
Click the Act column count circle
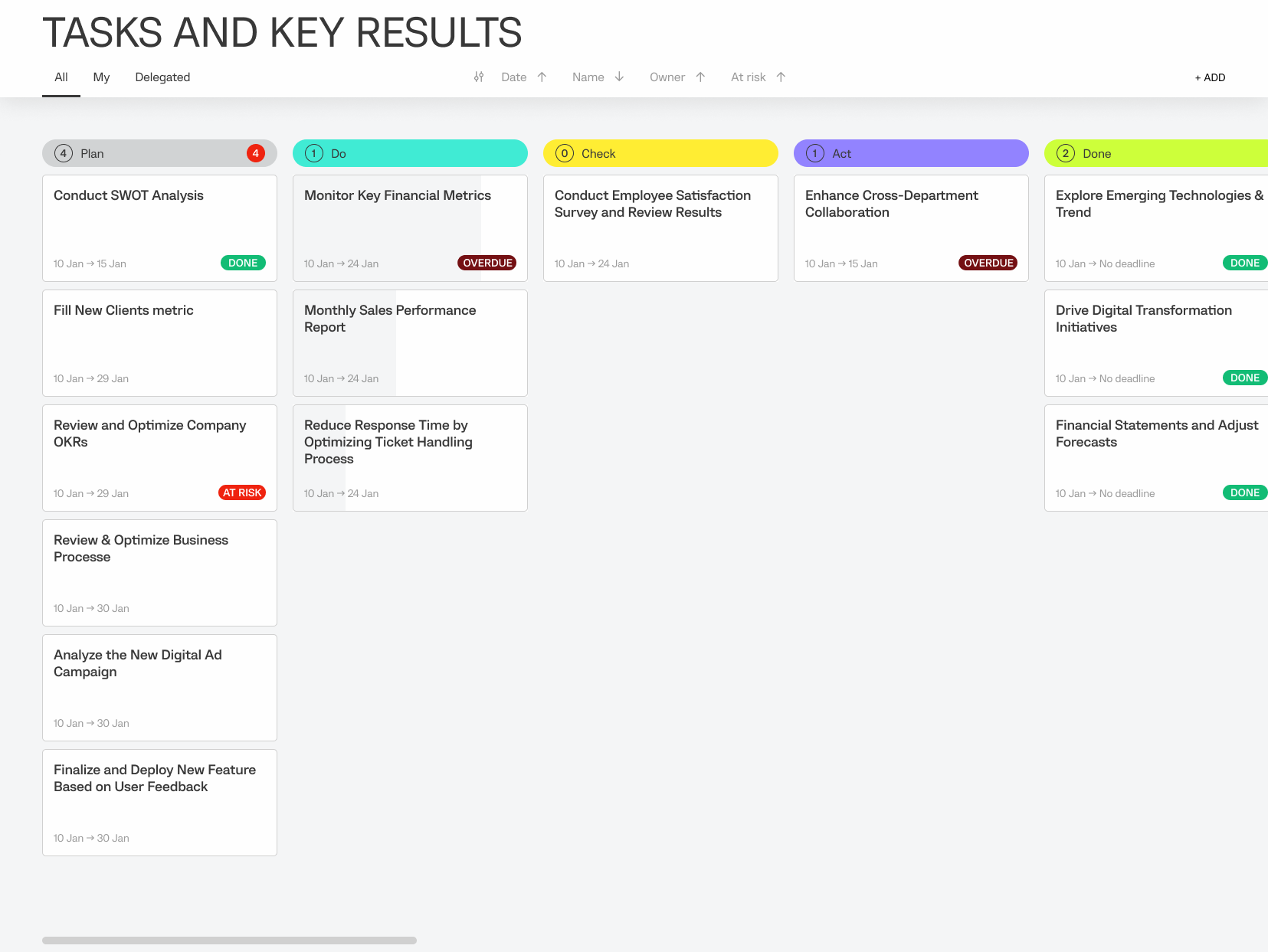(x=815, y=153)
